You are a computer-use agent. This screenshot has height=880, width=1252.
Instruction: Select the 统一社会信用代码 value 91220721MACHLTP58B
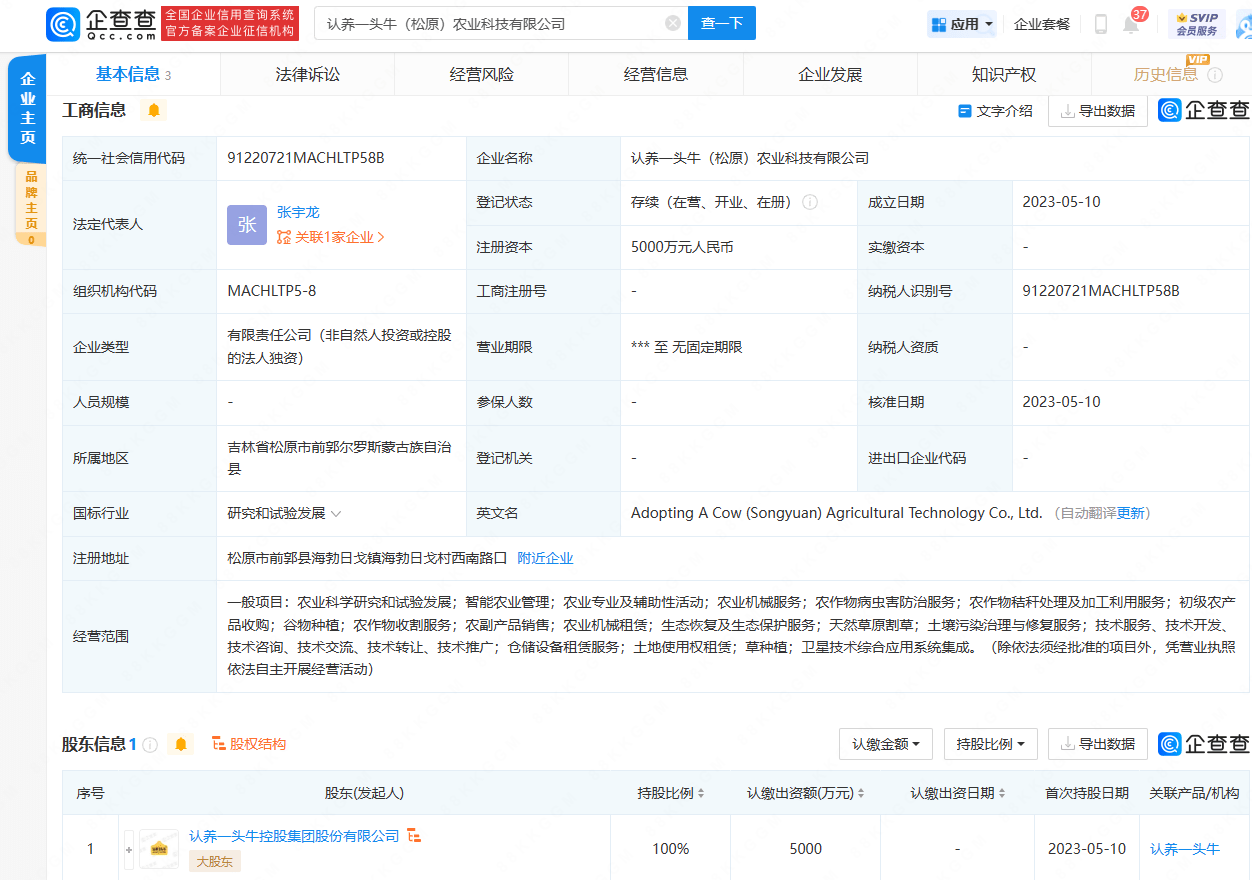(x=306, y=158)
